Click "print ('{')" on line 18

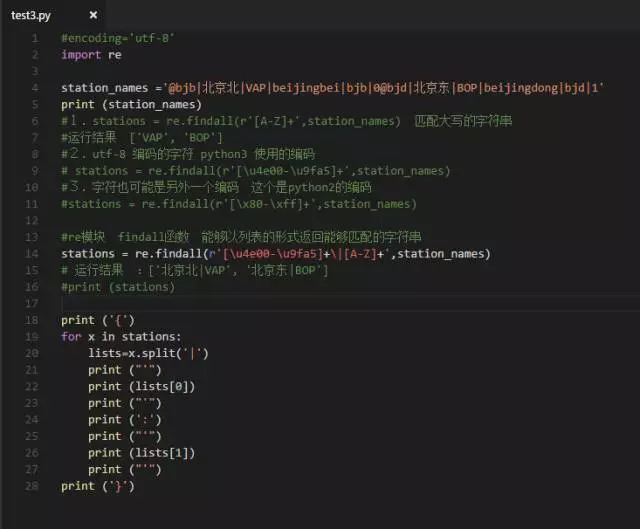click(98, 320)
